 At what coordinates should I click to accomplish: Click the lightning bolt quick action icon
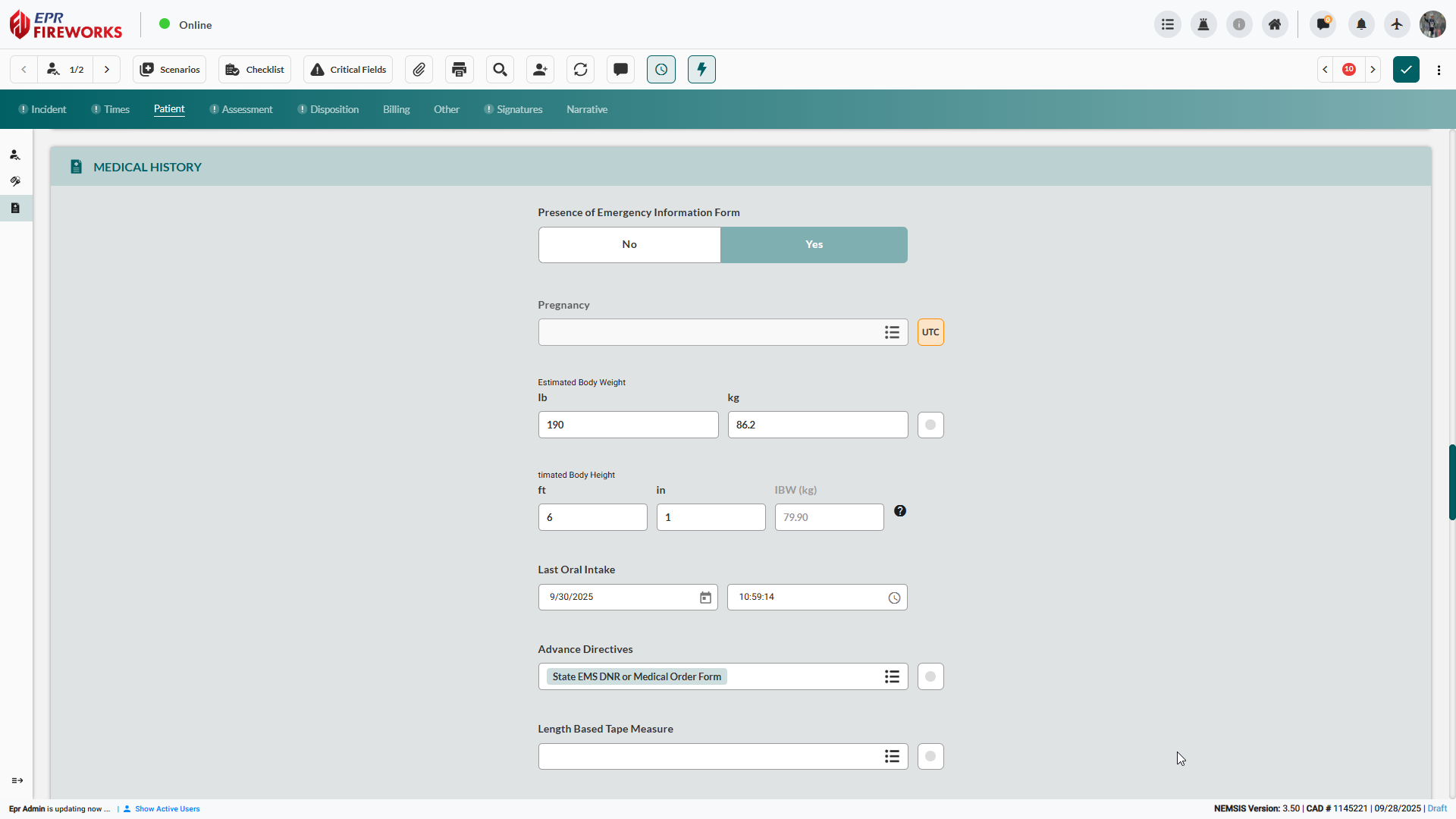[x=701, y=70]
